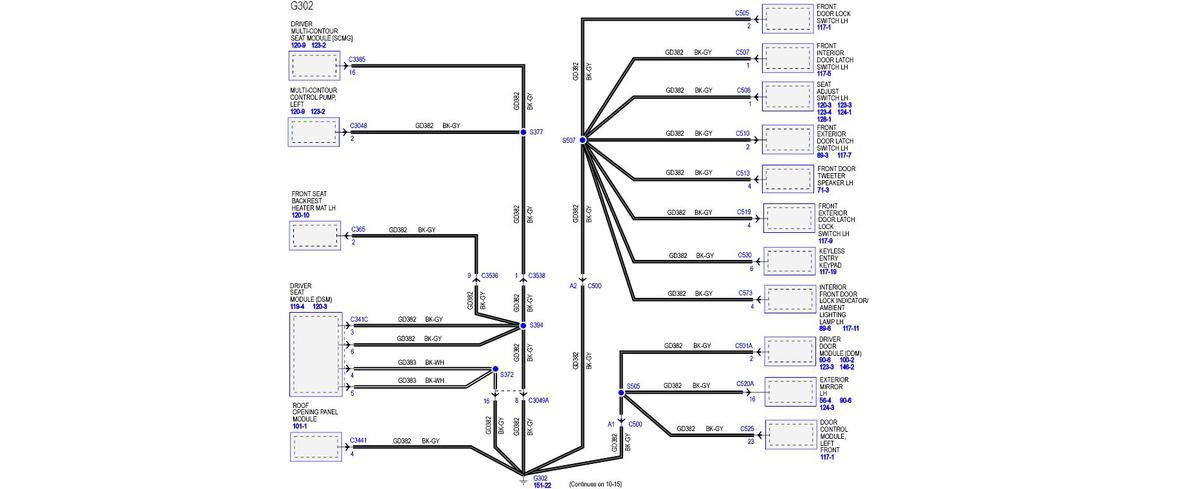Click the Front Door Lock Switch LH component box

788,19
